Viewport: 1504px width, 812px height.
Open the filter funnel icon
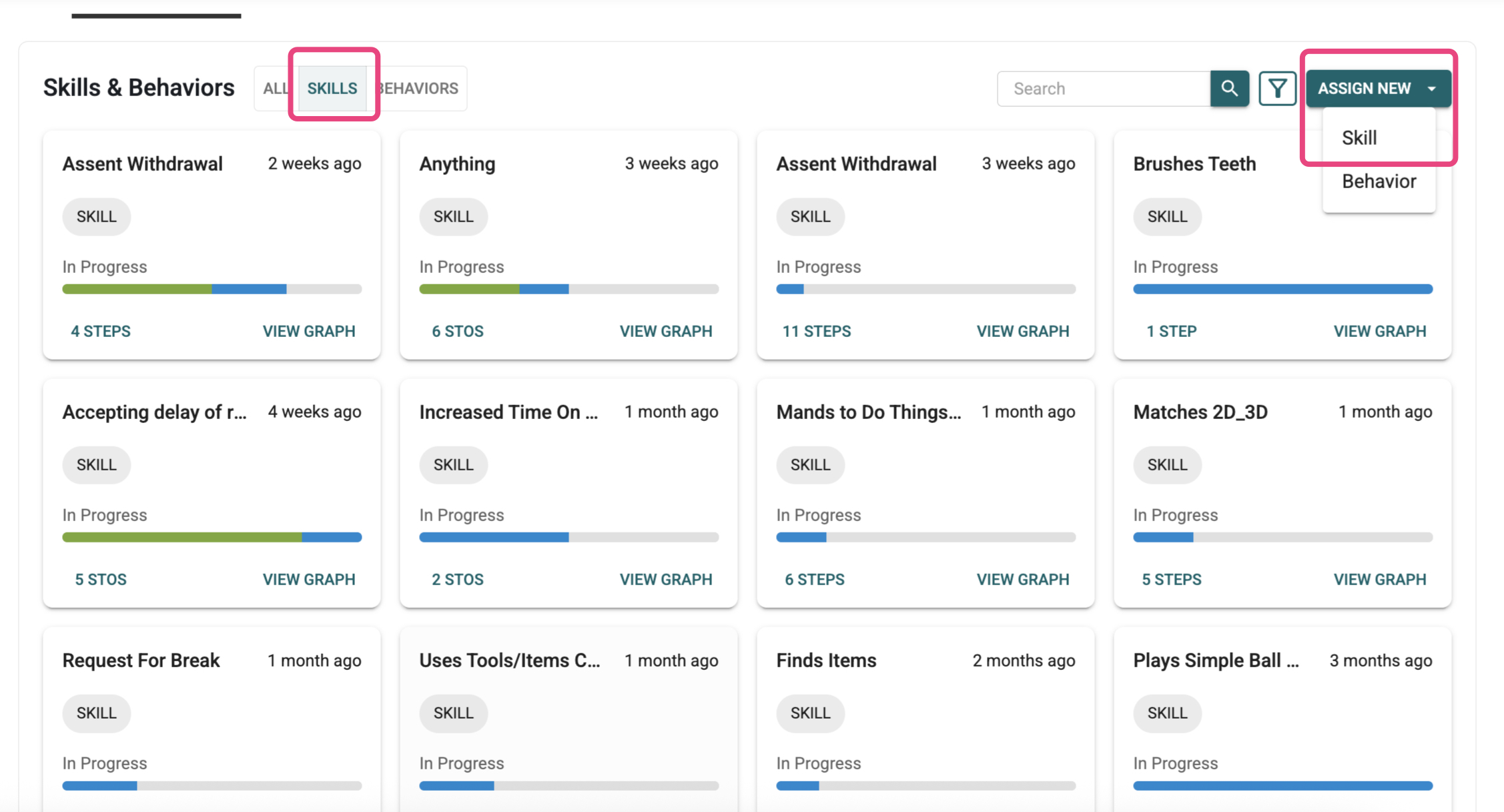(1277, 88)
